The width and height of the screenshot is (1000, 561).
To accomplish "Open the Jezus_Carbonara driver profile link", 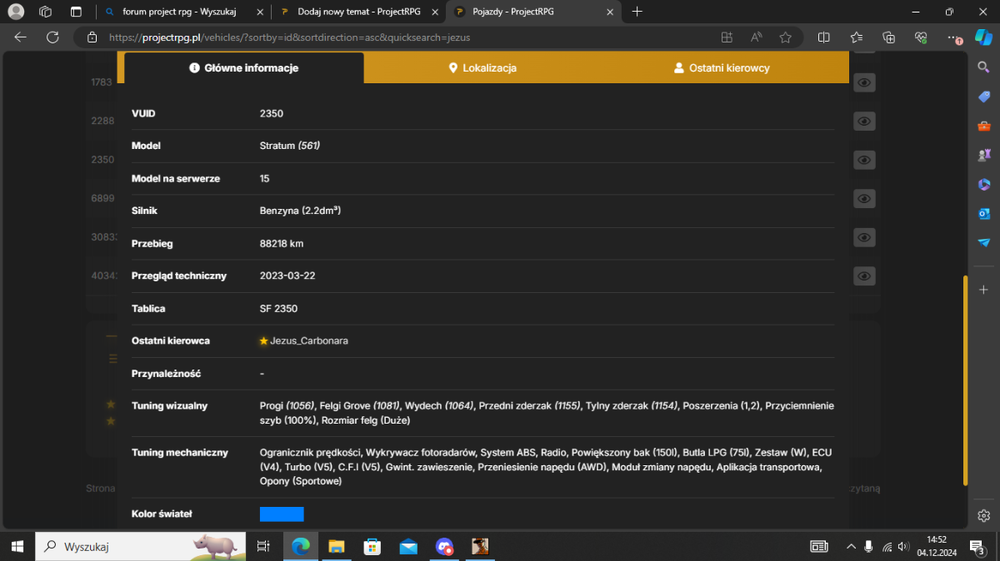I will click(x=309, y=340).
